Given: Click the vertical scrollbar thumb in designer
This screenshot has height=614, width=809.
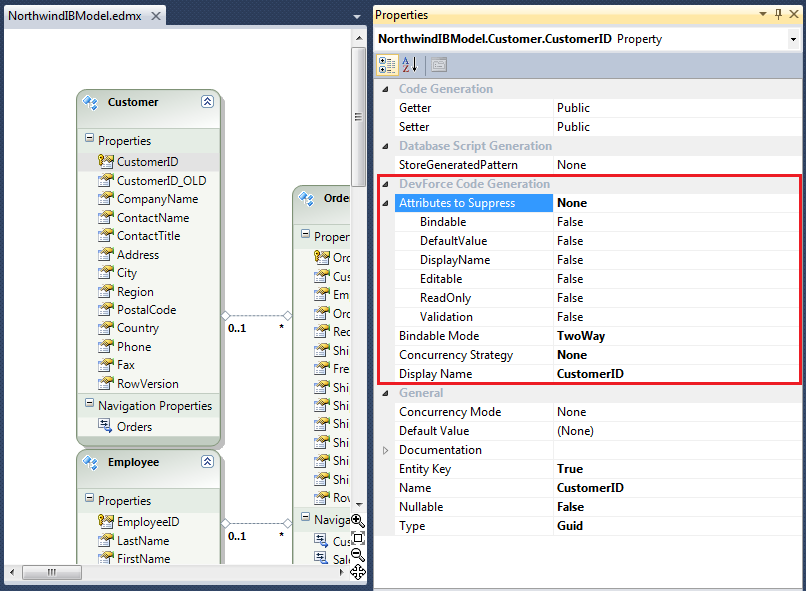Looking at the screenshot, I should pos(358,117).
